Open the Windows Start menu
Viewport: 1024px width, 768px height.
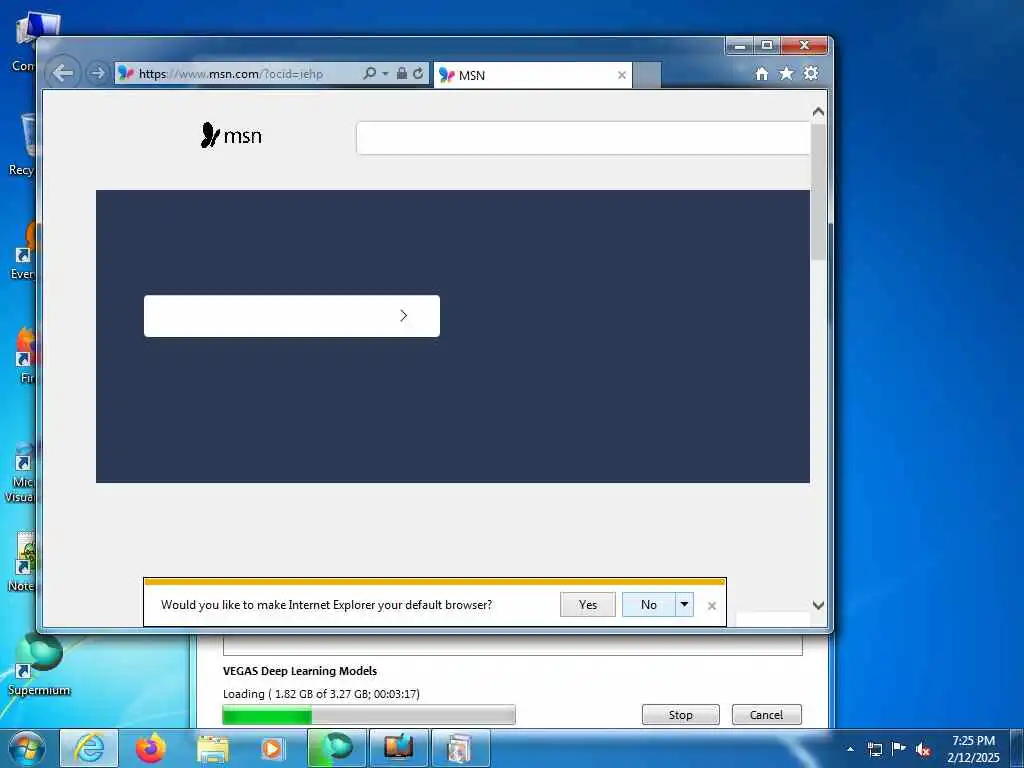(x=26, y=748)
